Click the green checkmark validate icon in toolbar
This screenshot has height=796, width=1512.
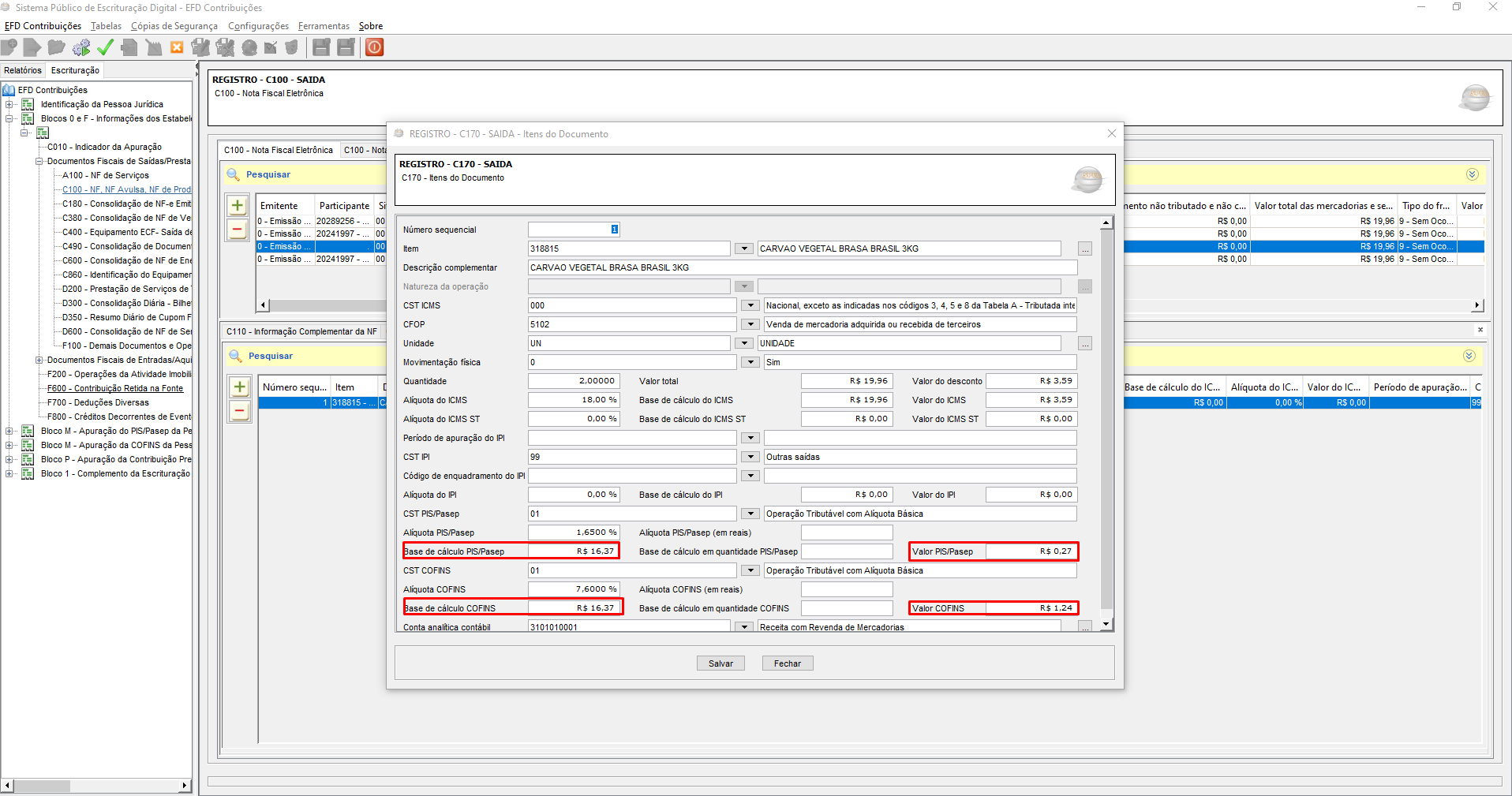[105, 48]
